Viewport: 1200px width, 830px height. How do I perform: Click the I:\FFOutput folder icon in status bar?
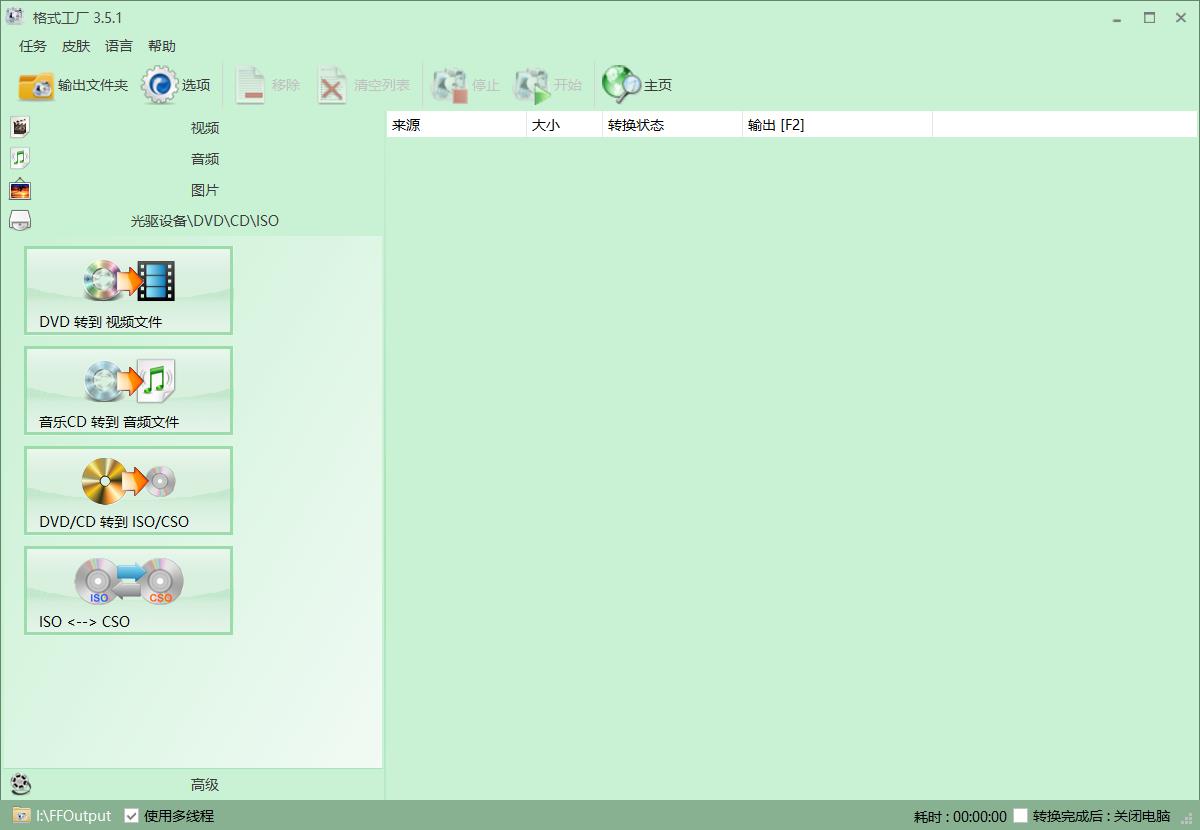point(21,815)
